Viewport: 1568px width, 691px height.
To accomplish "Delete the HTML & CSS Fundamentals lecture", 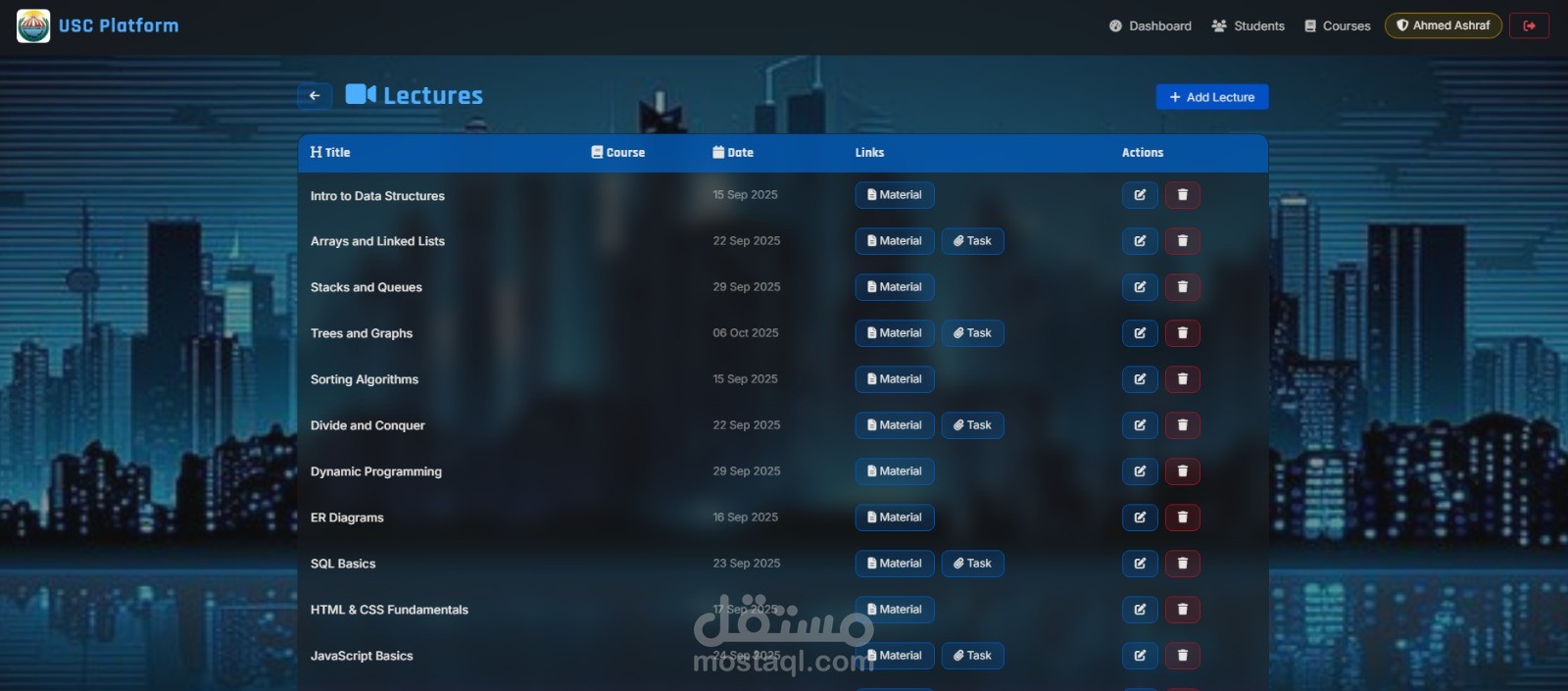I will [1183, 610].
